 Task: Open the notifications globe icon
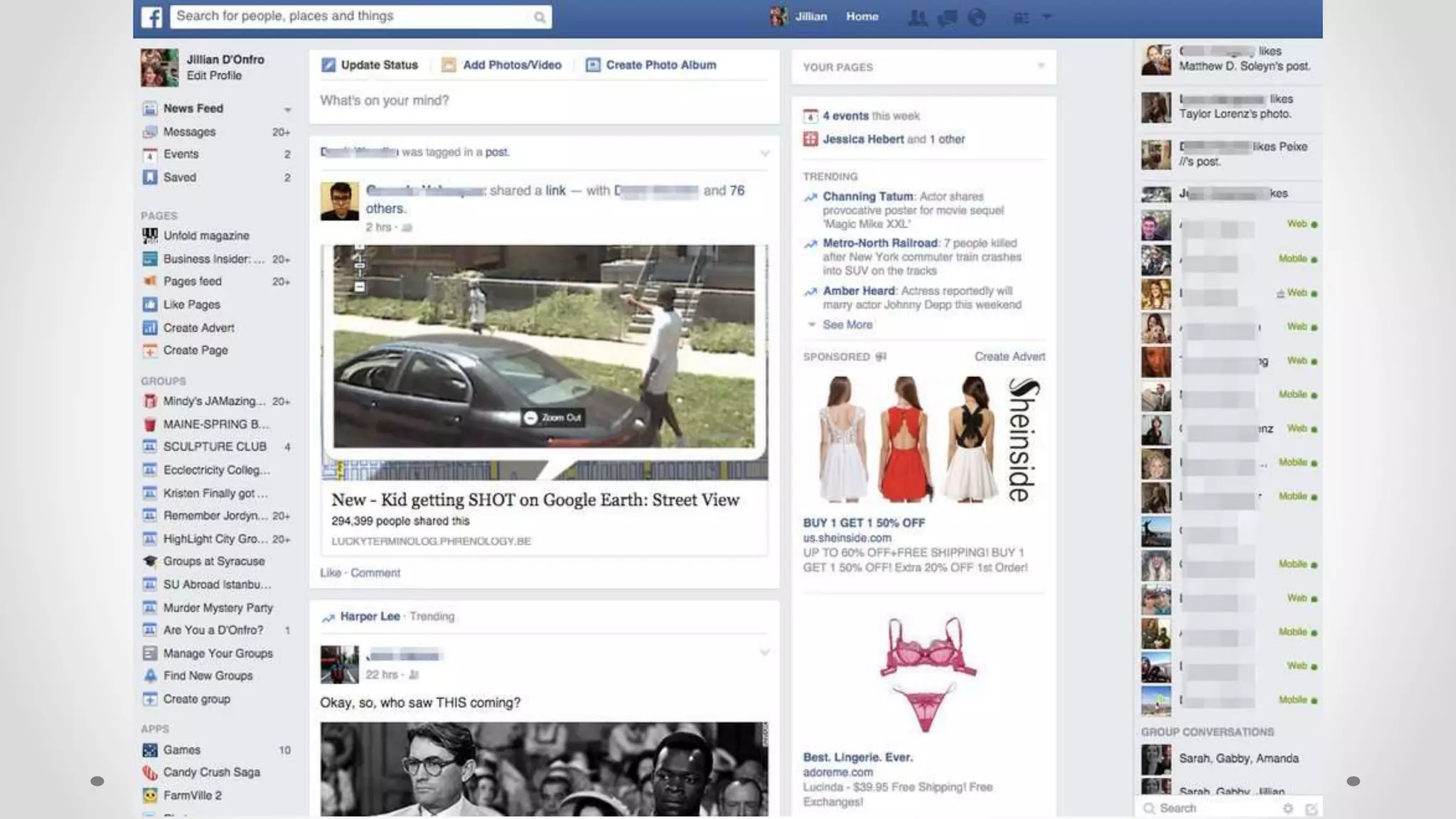(x=977, y=18)
